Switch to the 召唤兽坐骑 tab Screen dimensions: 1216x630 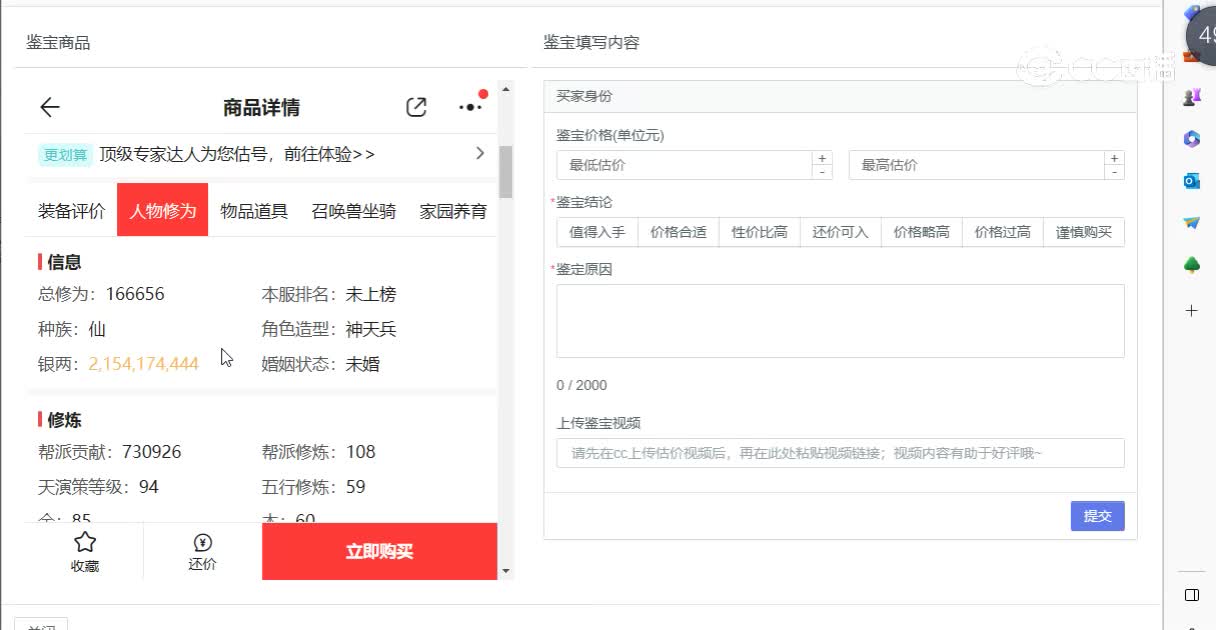354,211
